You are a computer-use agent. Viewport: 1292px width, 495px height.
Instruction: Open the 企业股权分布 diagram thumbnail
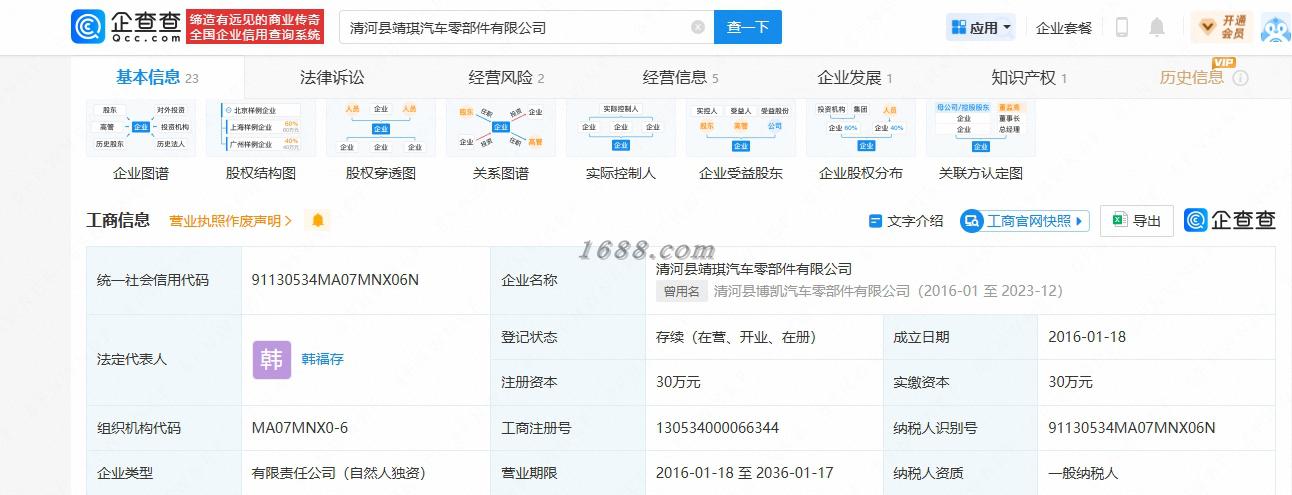pos(860,128)
